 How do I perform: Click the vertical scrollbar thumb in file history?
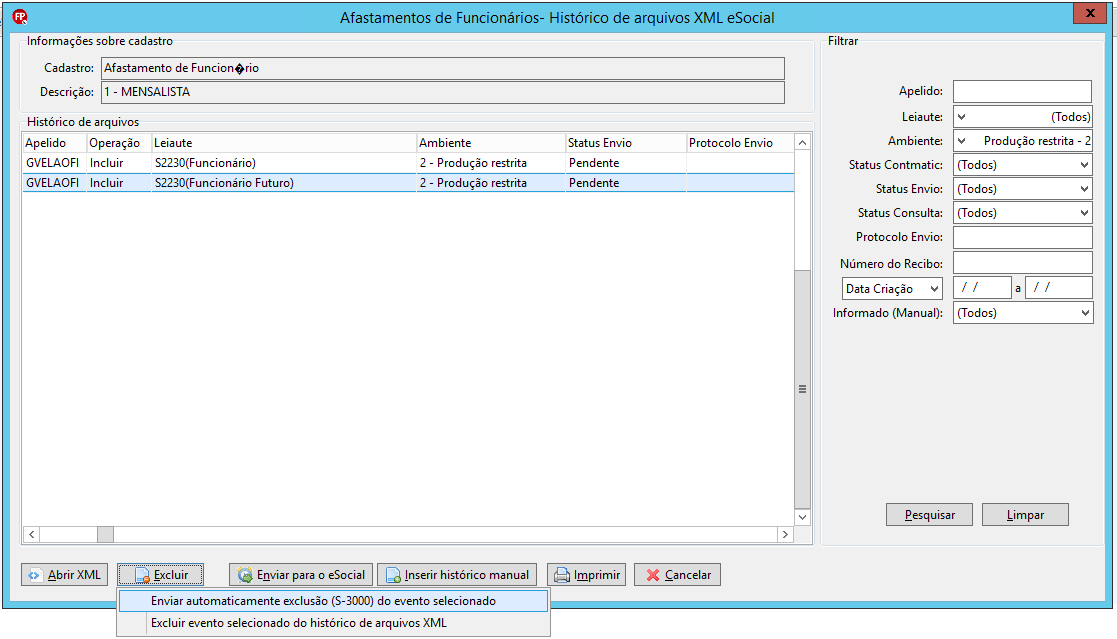click(x=802, y=389)
